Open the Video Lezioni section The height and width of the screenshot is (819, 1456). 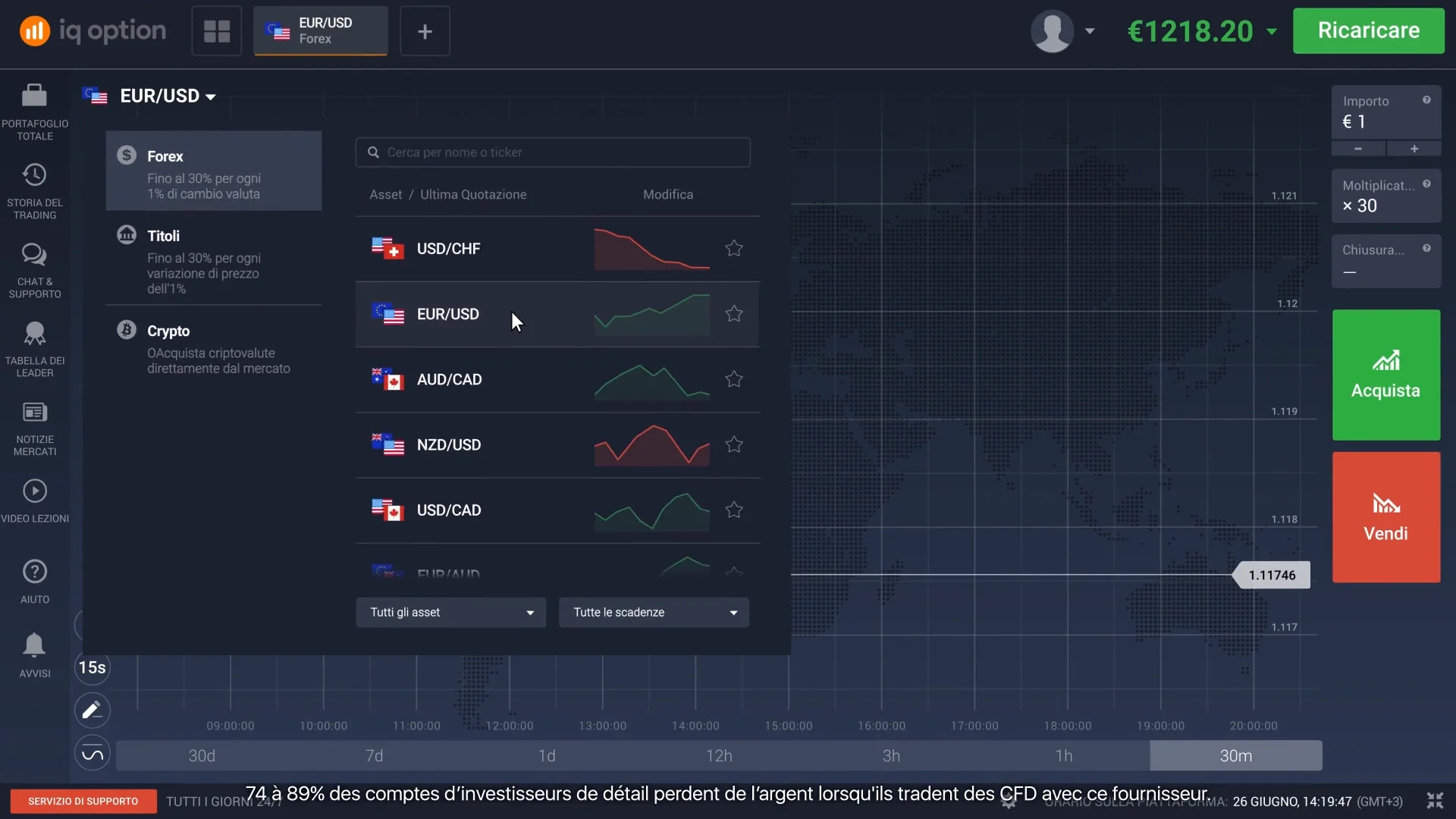pos(34,500)
